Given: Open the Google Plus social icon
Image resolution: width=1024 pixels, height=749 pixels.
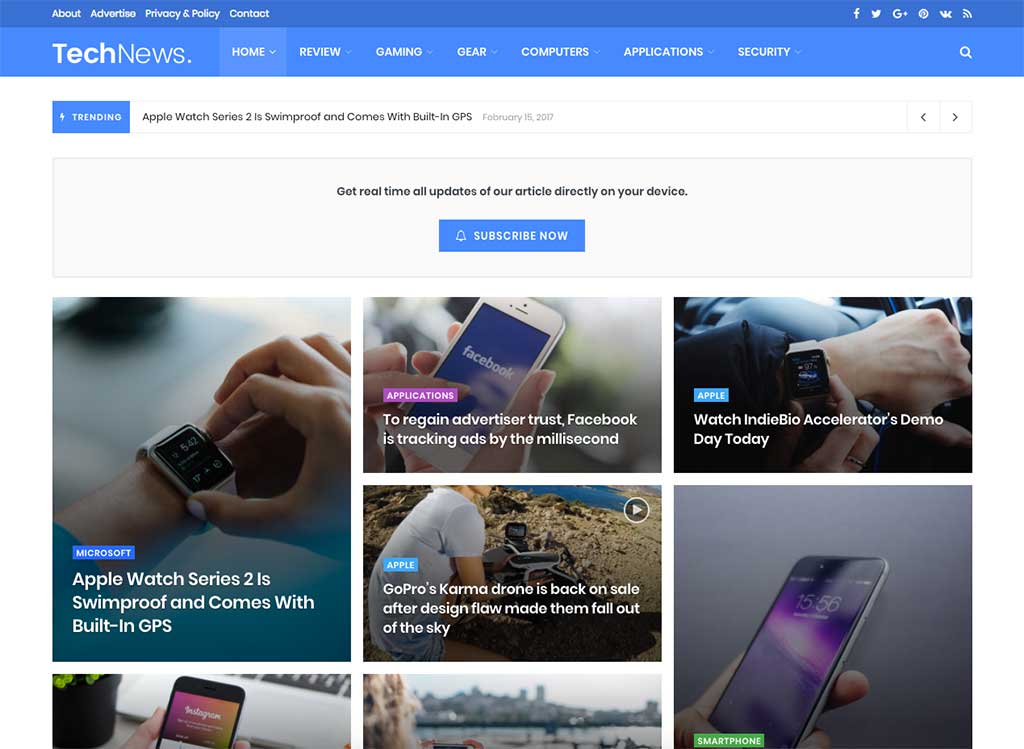Looking at the screenshot, I should click(899, 13).
